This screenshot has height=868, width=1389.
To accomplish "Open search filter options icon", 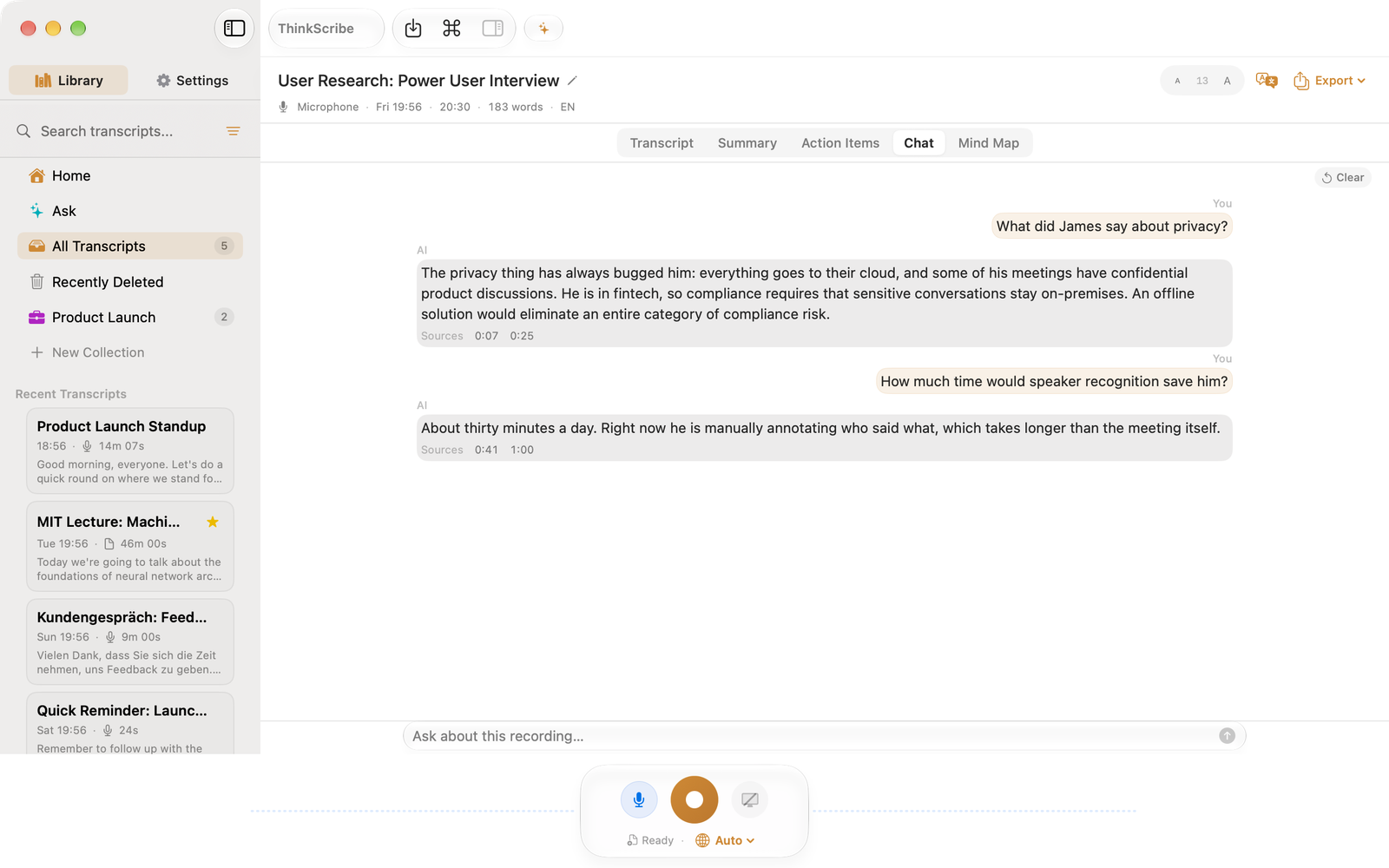I will point(233,131).
